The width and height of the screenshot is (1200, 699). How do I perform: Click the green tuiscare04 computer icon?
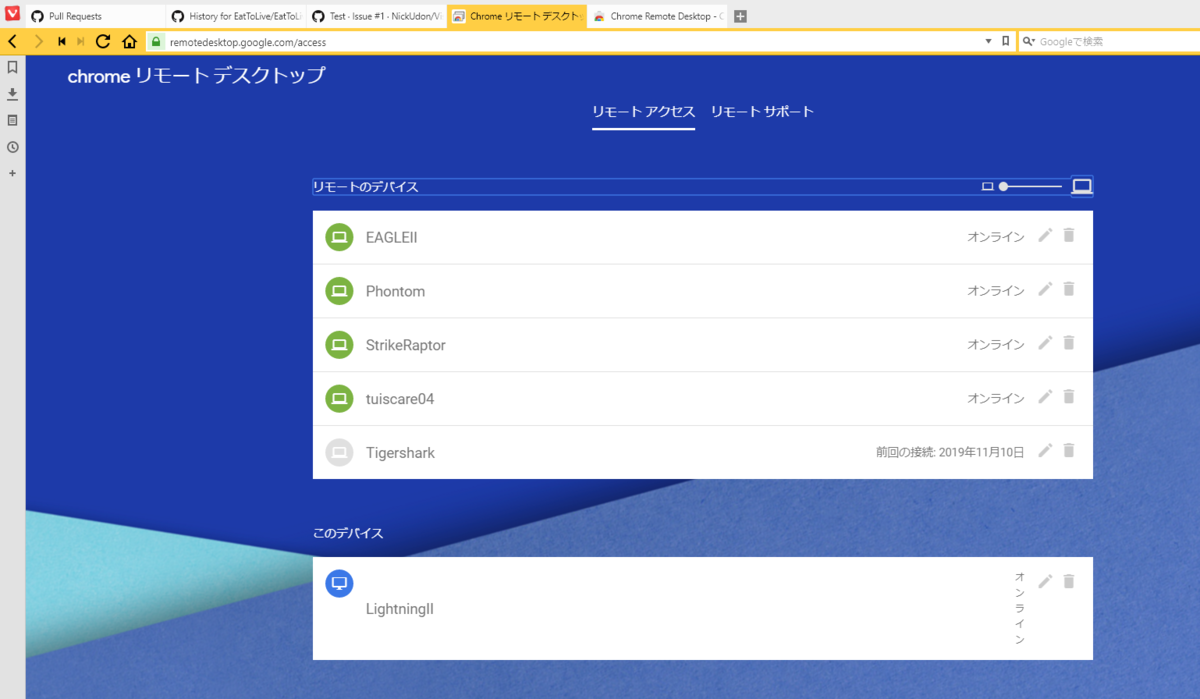tap(339, 399)
